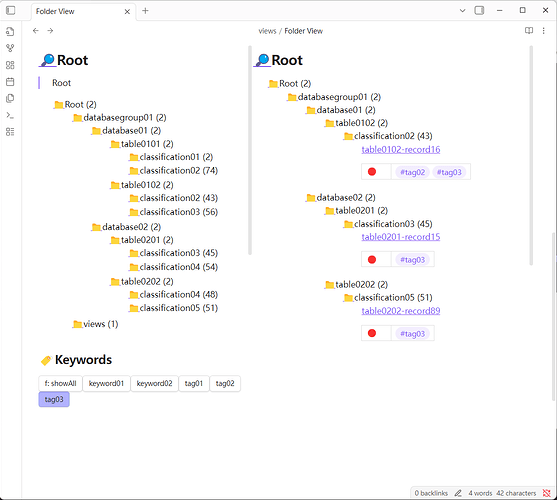Expand the views (1) folder
The image size is (557, 500).
[x=95, y=324]
